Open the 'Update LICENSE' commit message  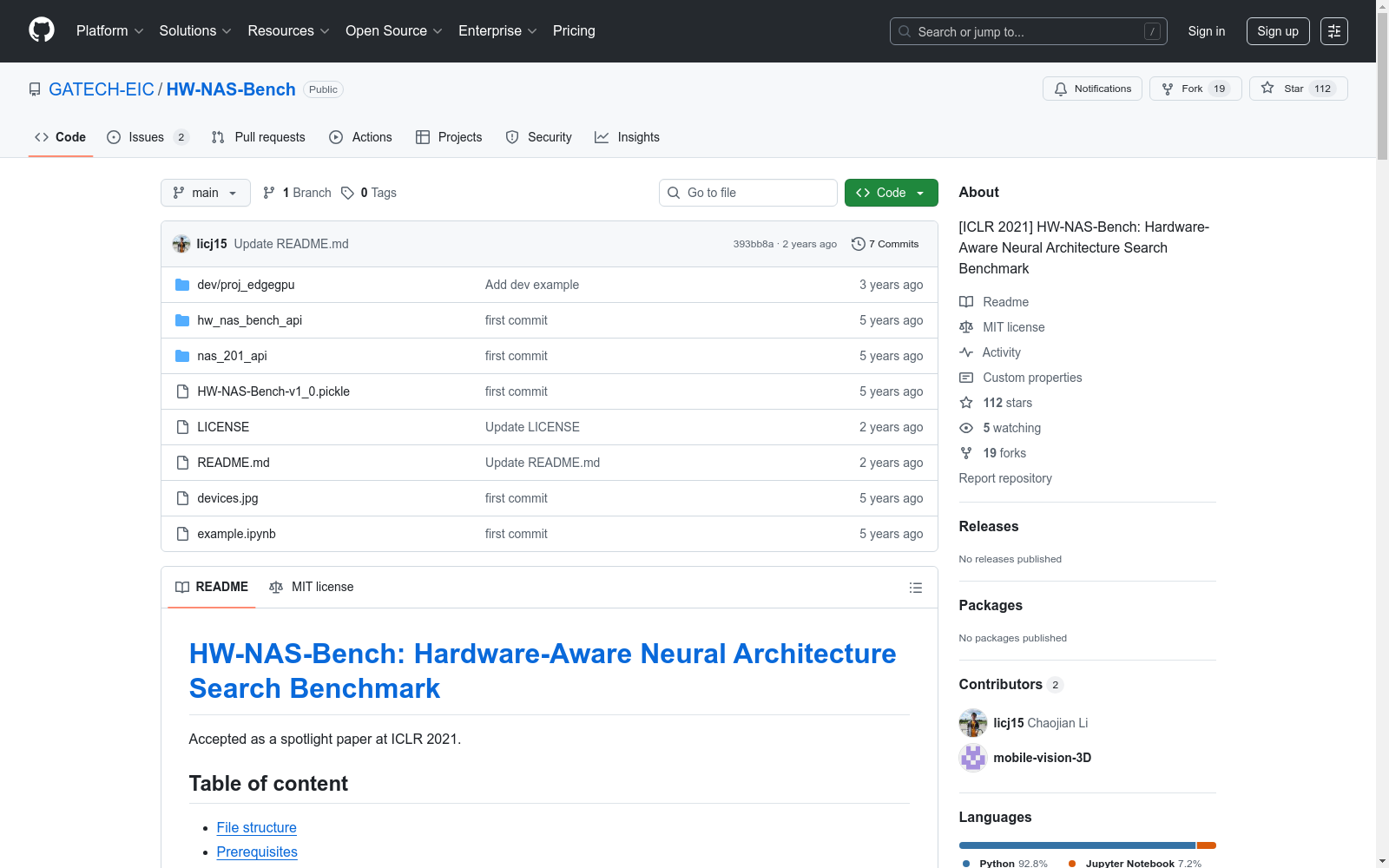pos(532,427)
